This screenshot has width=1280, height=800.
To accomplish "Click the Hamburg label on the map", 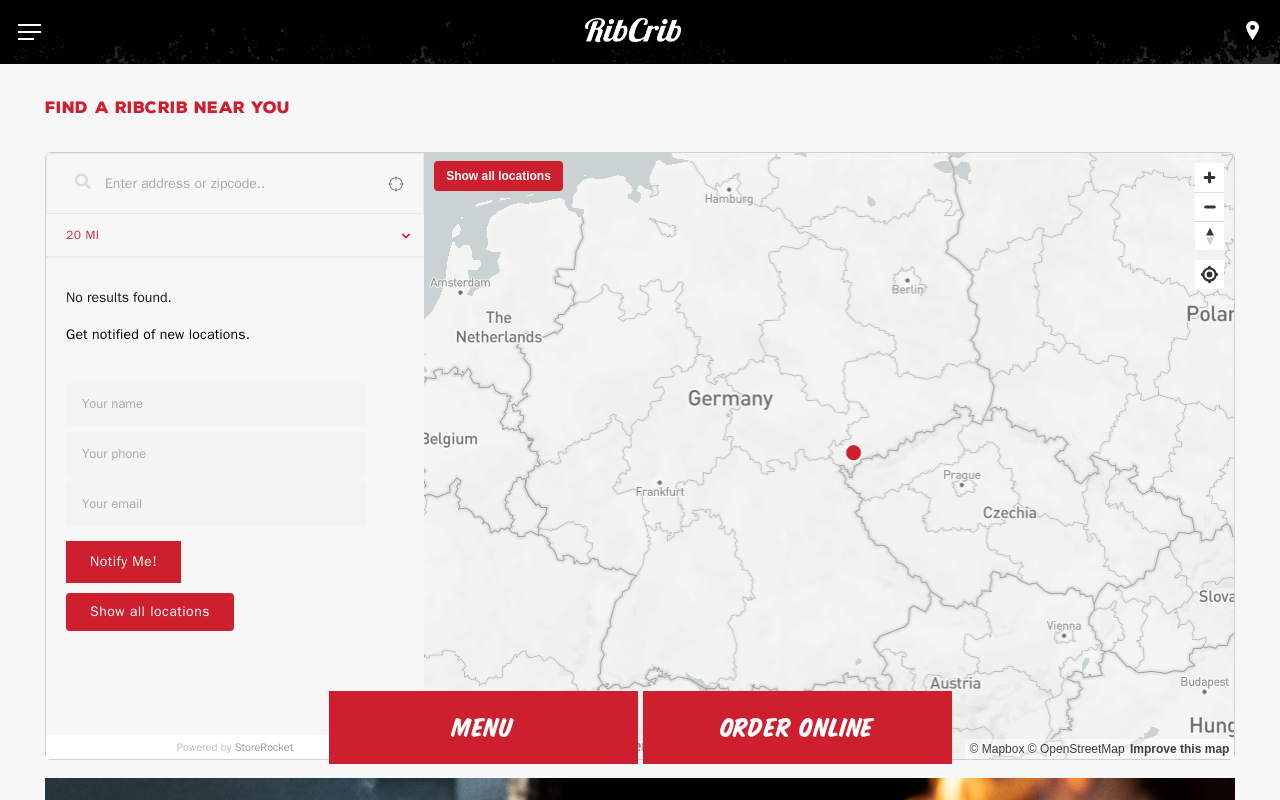I will 729,199.
